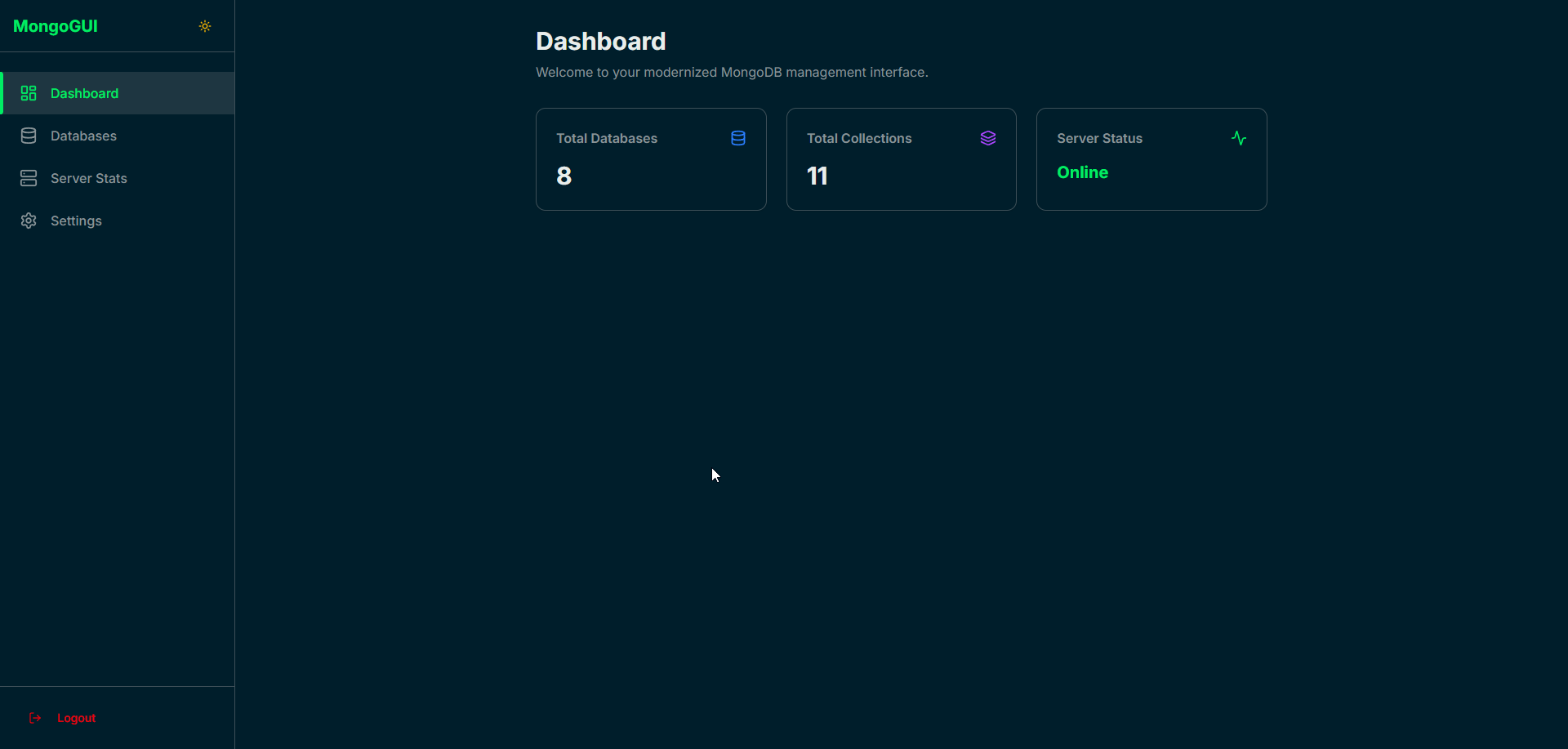Image resolution: width=1568 pixels, height=749 pixels.
Task: Select the Dashboard grid icon in sidebar
Action: coord(29,93)
